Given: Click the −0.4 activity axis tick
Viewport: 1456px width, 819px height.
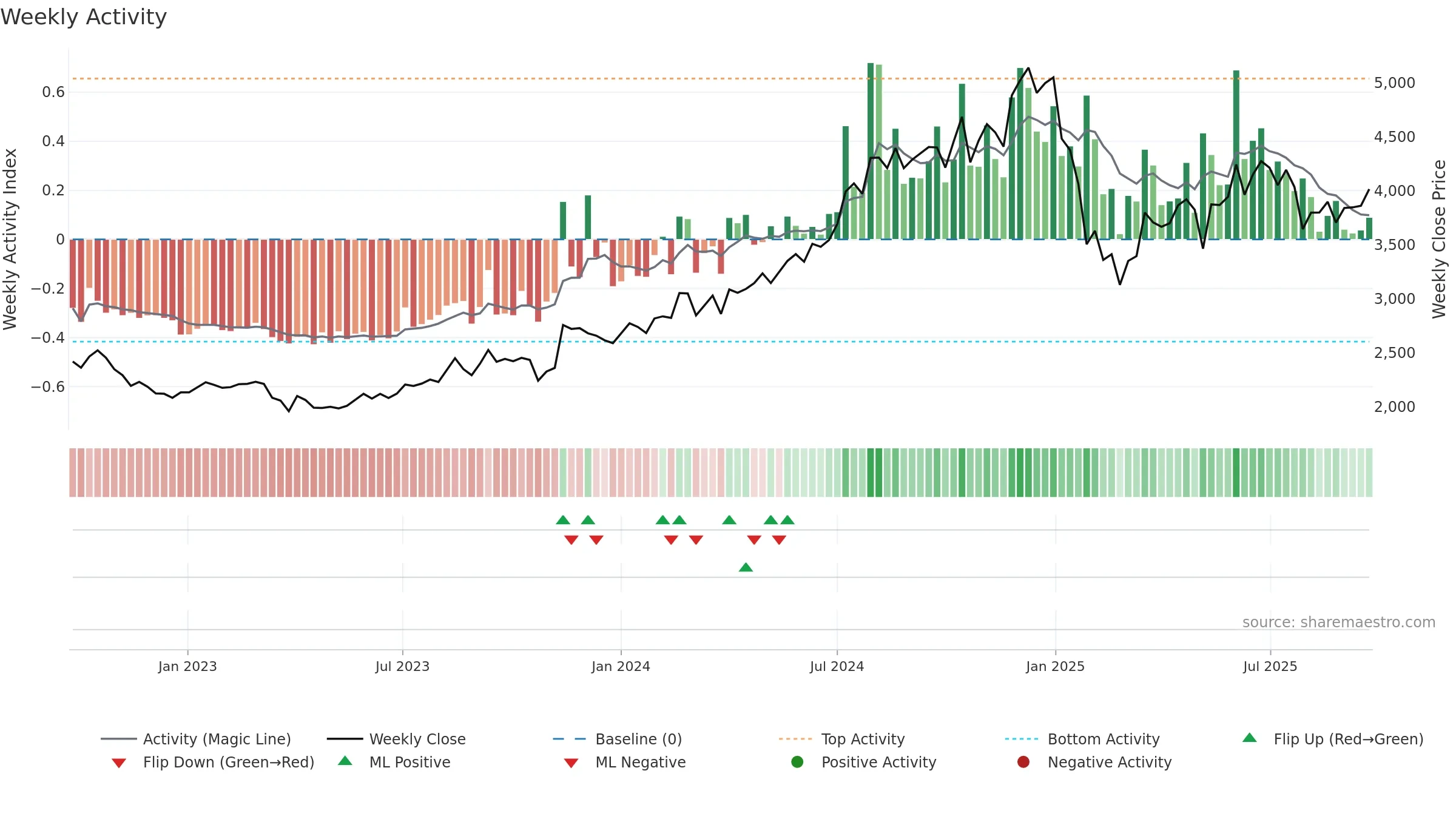Looking at the screenshot, I should (x=48, y=338).
